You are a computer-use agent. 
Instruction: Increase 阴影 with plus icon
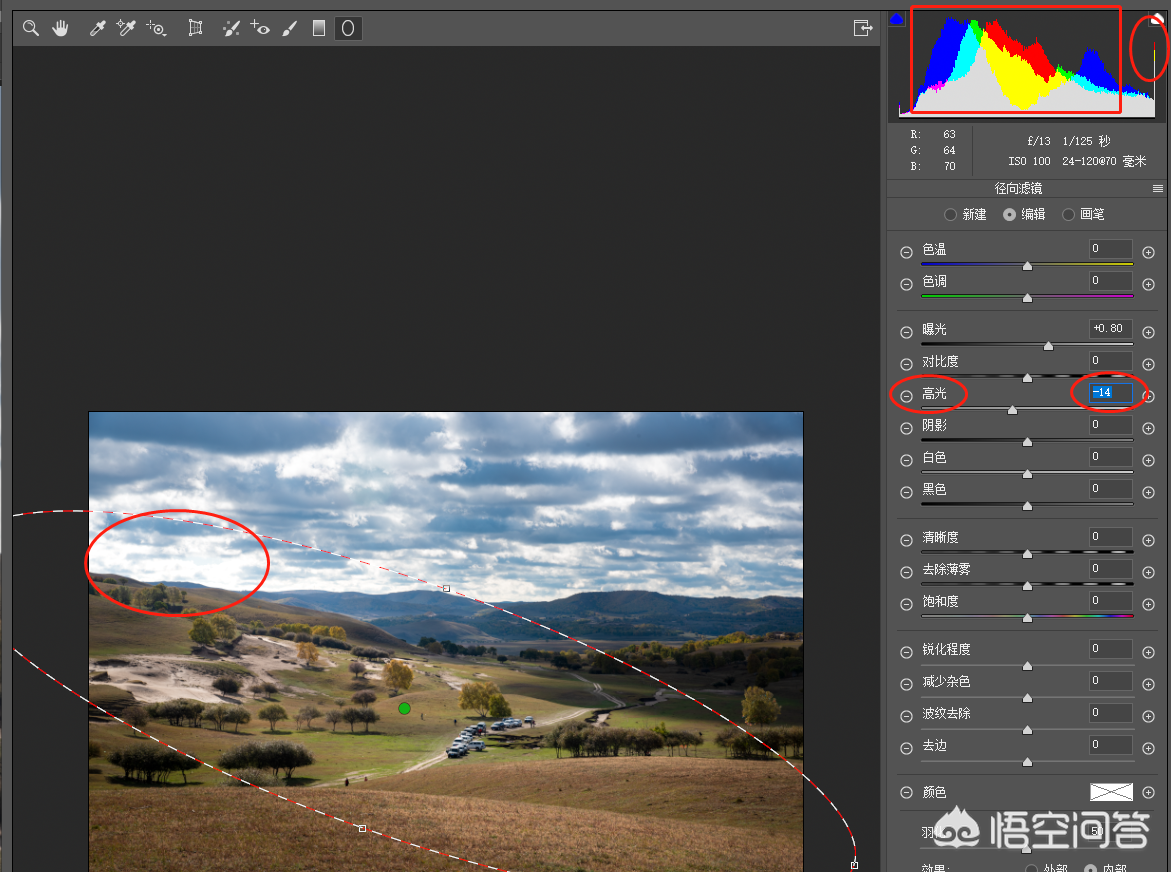(x=1149, y=429)
